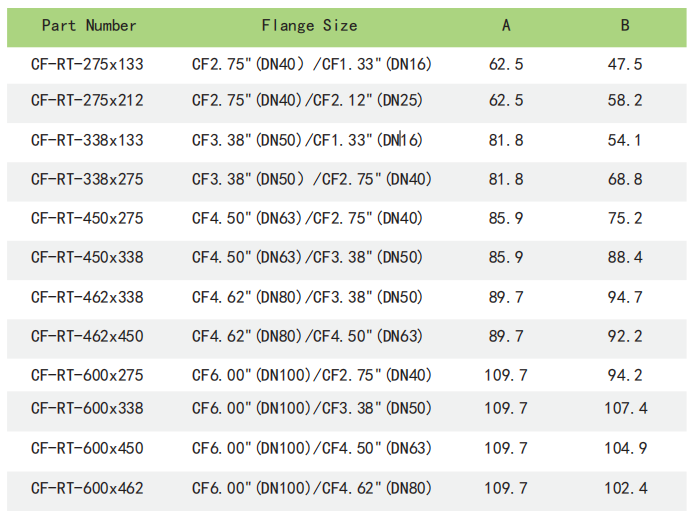Click flange size CF2.75"(DN40)/CF1.33"(DN16)
This screenshot has height=521, width=694.
point(311,64)
